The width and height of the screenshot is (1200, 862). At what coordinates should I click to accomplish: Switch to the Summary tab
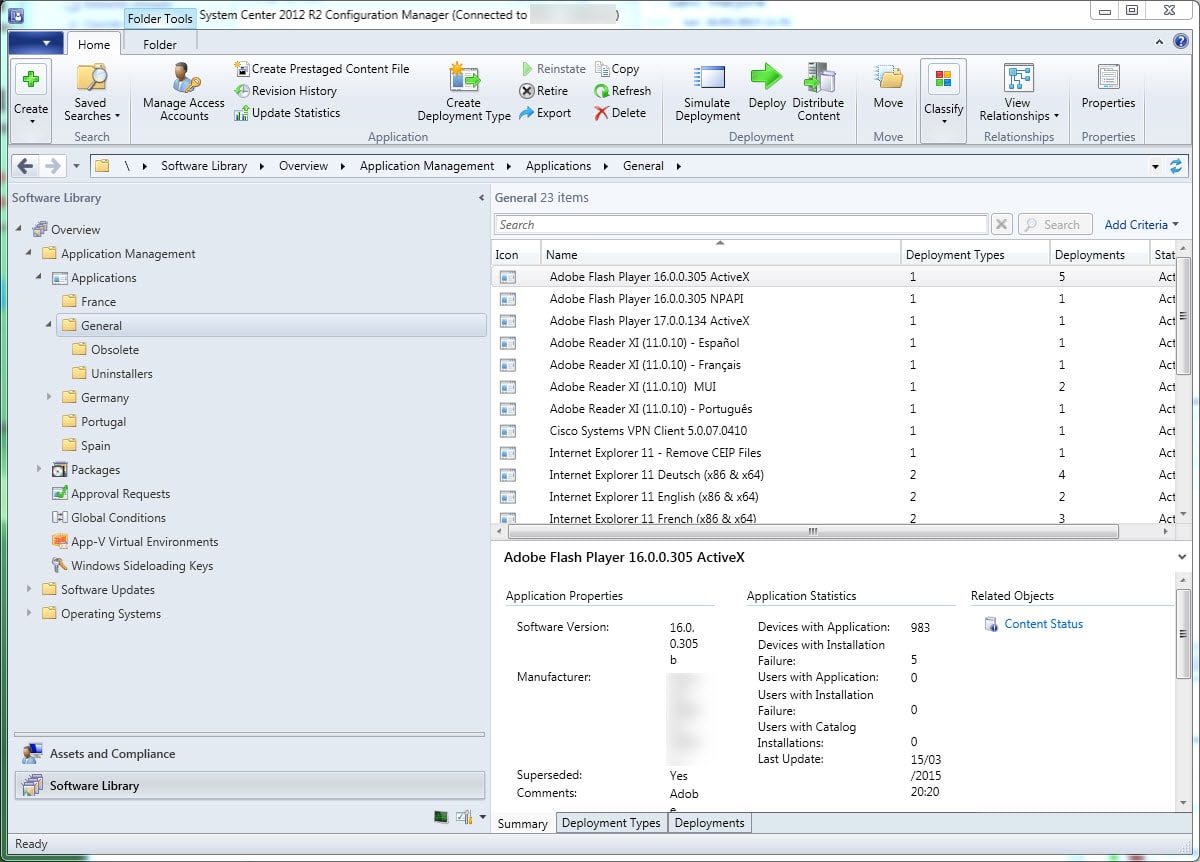(523, 823)
